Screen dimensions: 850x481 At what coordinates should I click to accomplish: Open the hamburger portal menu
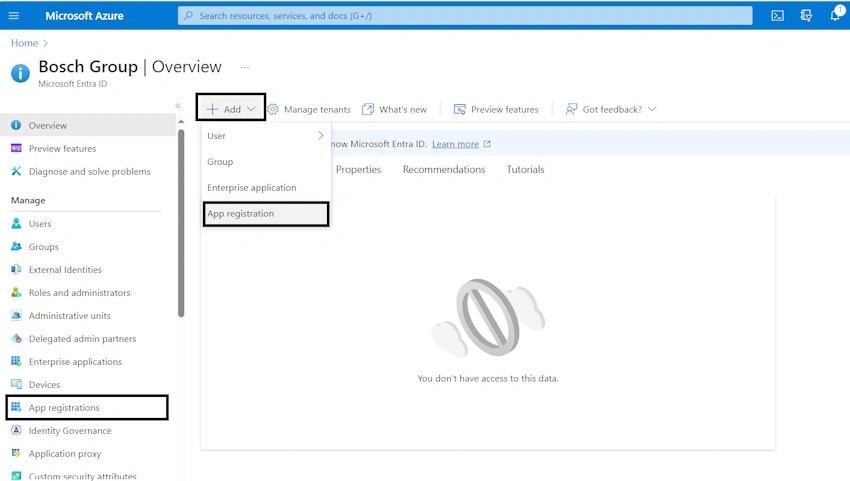[x=14, y=16]
